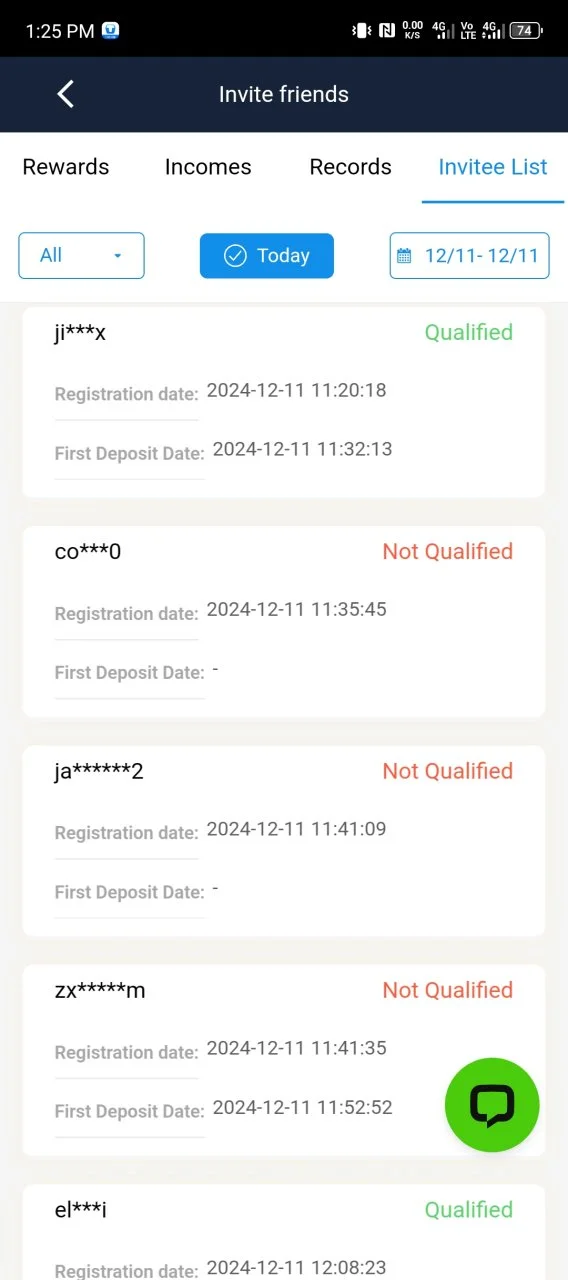Viewport: 568px width, 1280px height.
Task: Switch to the Incomes tab
Action: pos(208,167)
